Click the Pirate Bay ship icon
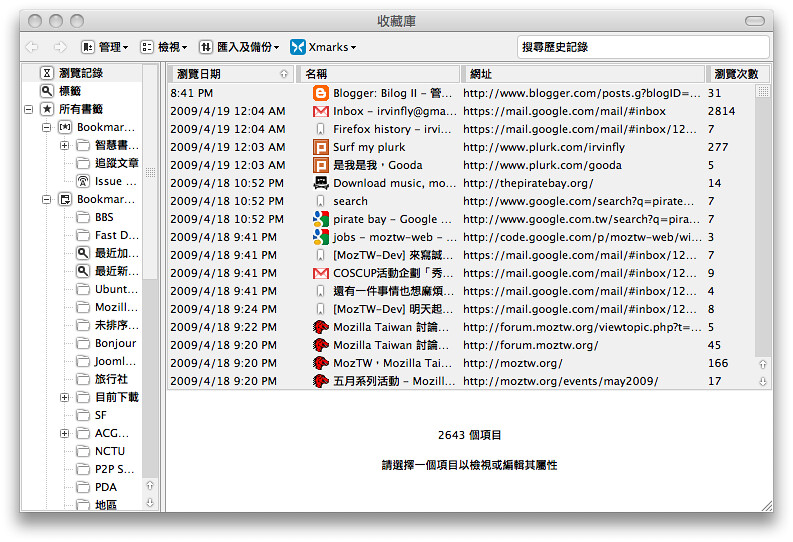This screenshot has height=542, width=793. [321, 183]
